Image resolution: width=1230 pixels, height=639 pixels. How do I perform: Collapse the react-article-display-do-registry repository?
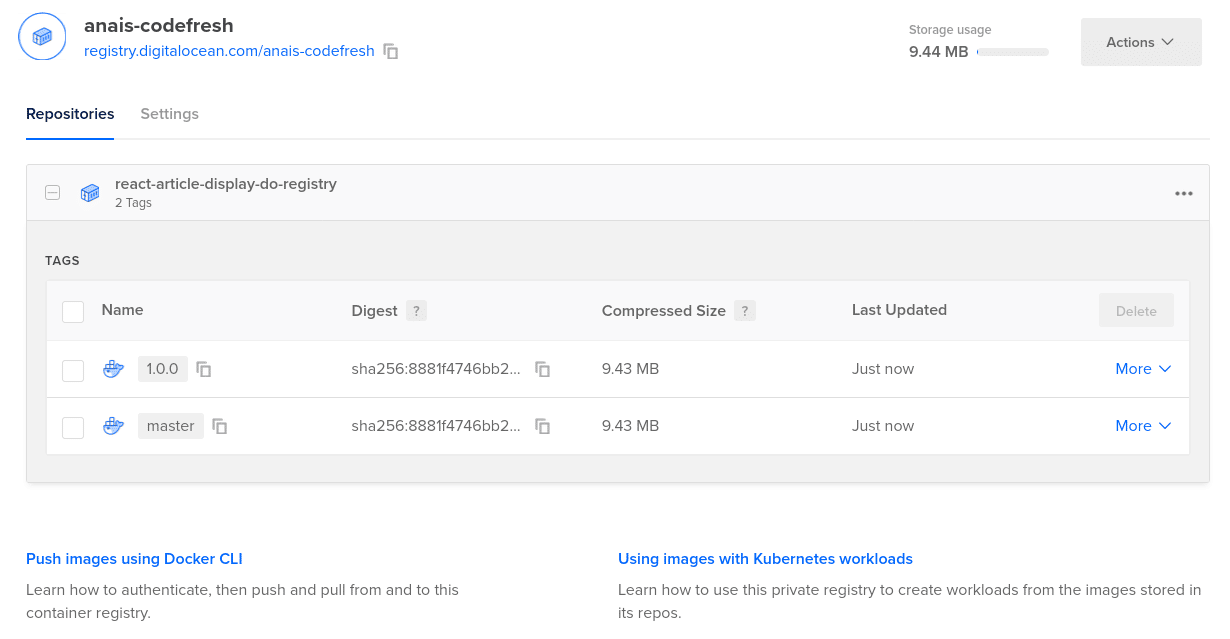(x=52, y=193)
